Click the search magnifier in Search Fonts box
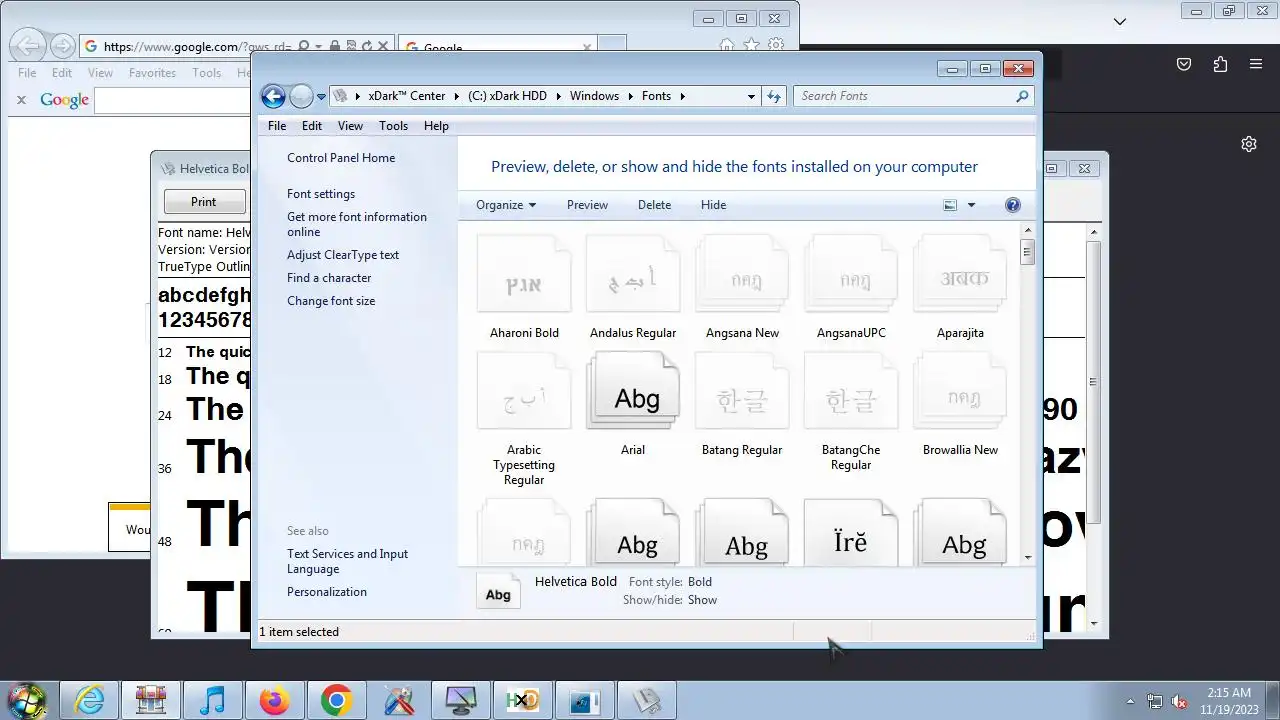The image size is (1280, 720). click(x=1022, y=96)
